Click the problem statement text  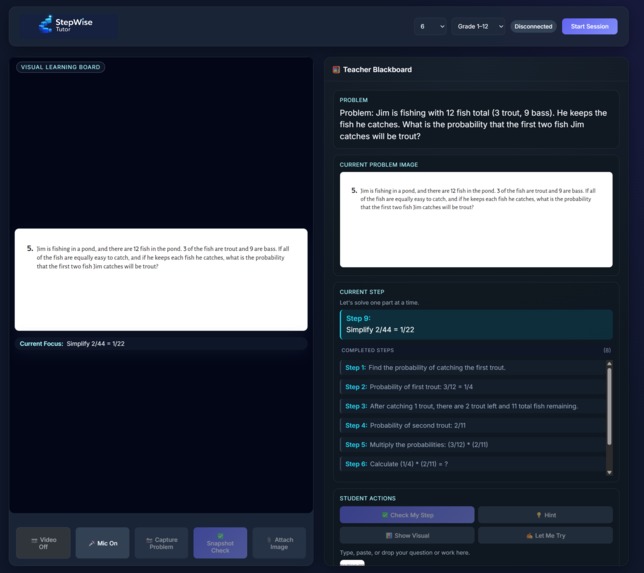(473, 124)
